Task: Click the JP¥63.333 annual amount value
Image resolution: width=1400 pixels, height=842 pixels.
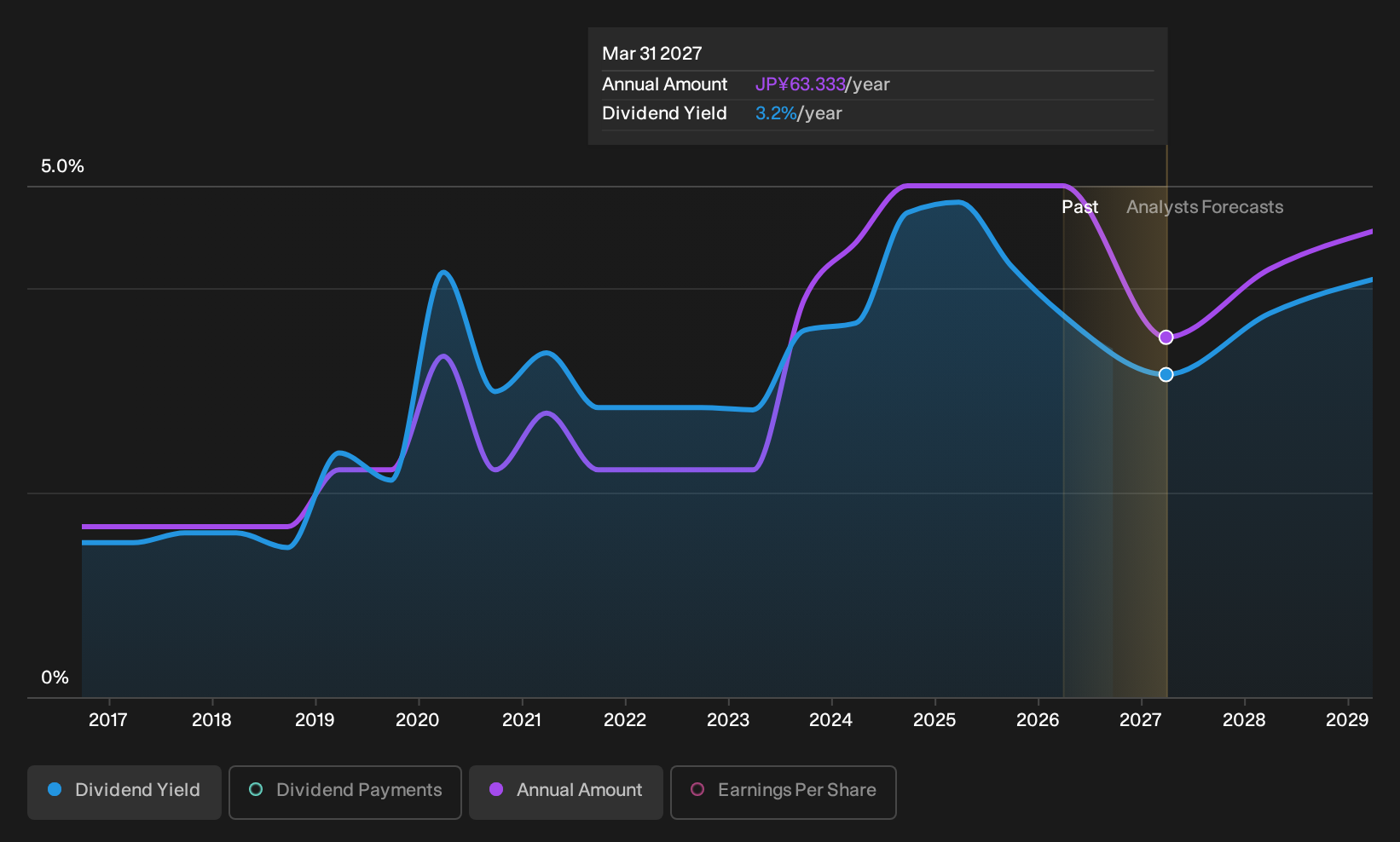Action: tap(800, 84)
